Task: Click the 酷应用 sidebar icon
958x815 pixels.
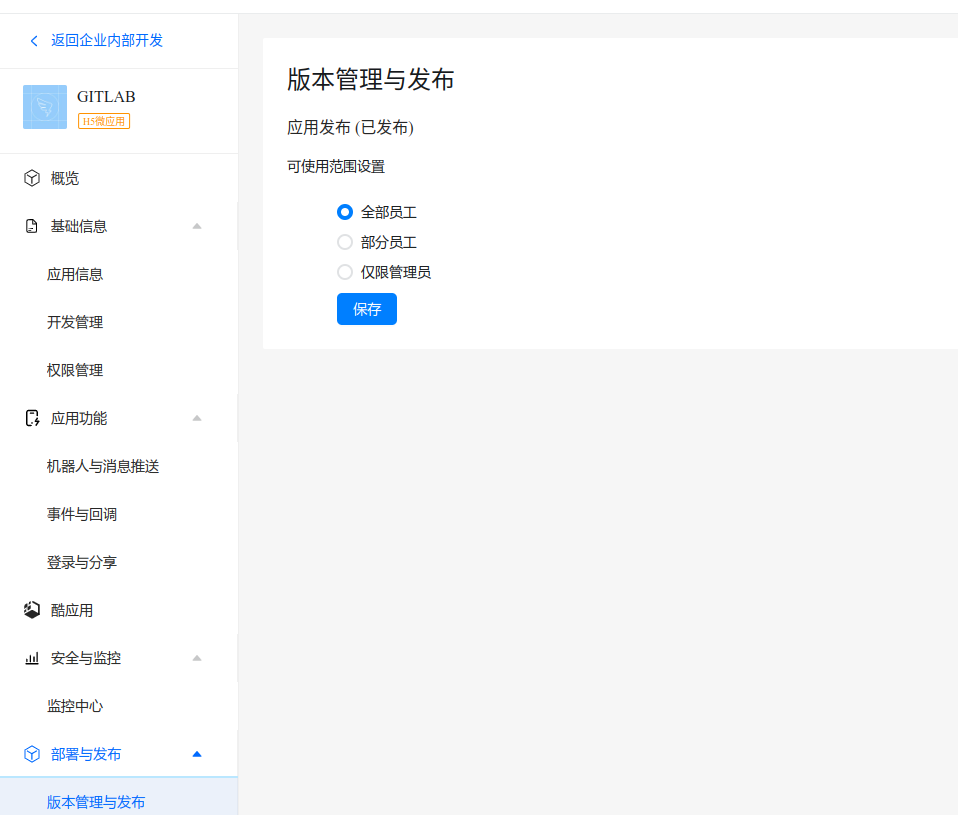Action: pos(32,610)
